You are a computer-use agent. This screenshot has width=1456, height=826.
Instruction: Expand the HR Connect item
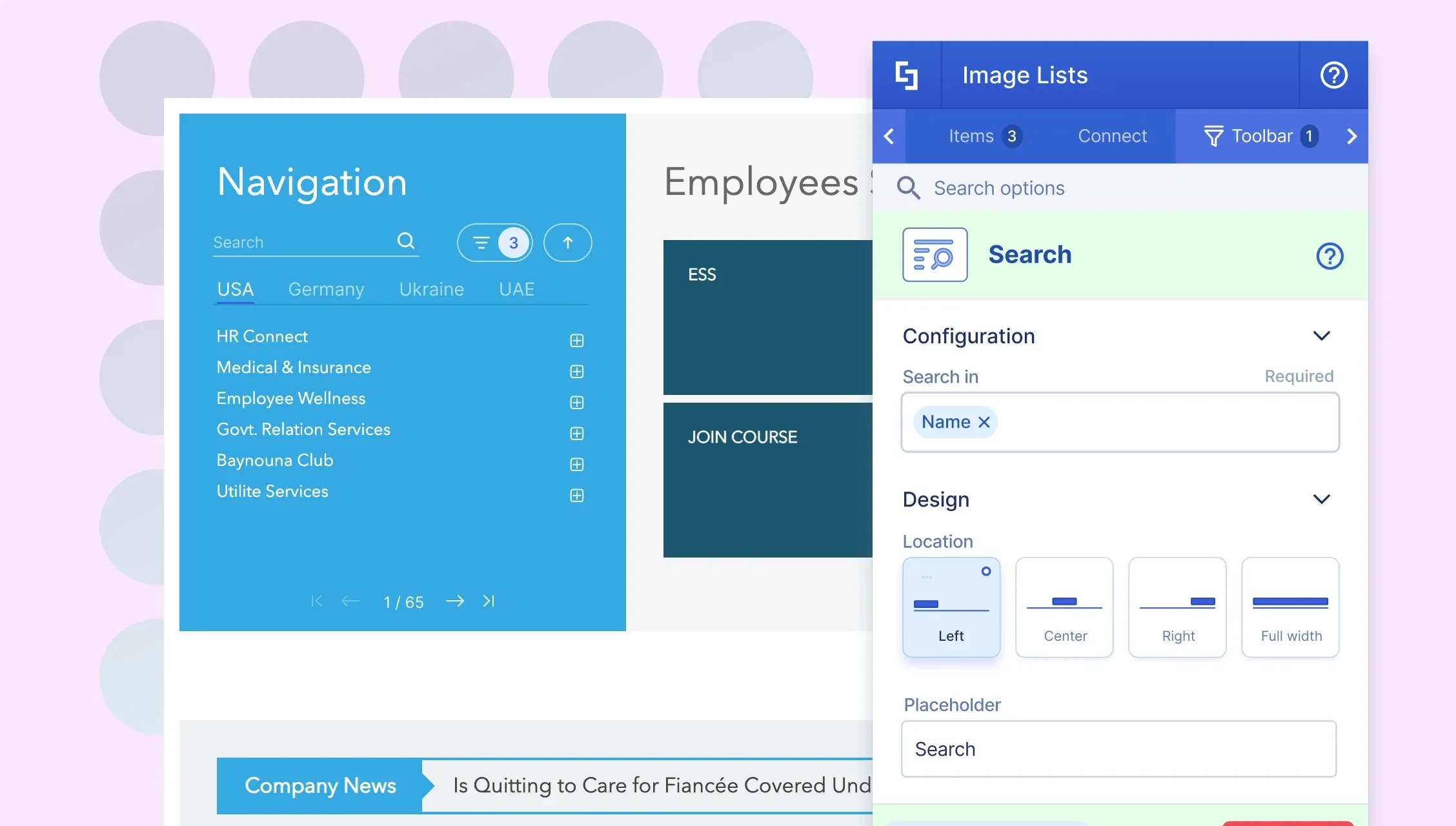577,341
